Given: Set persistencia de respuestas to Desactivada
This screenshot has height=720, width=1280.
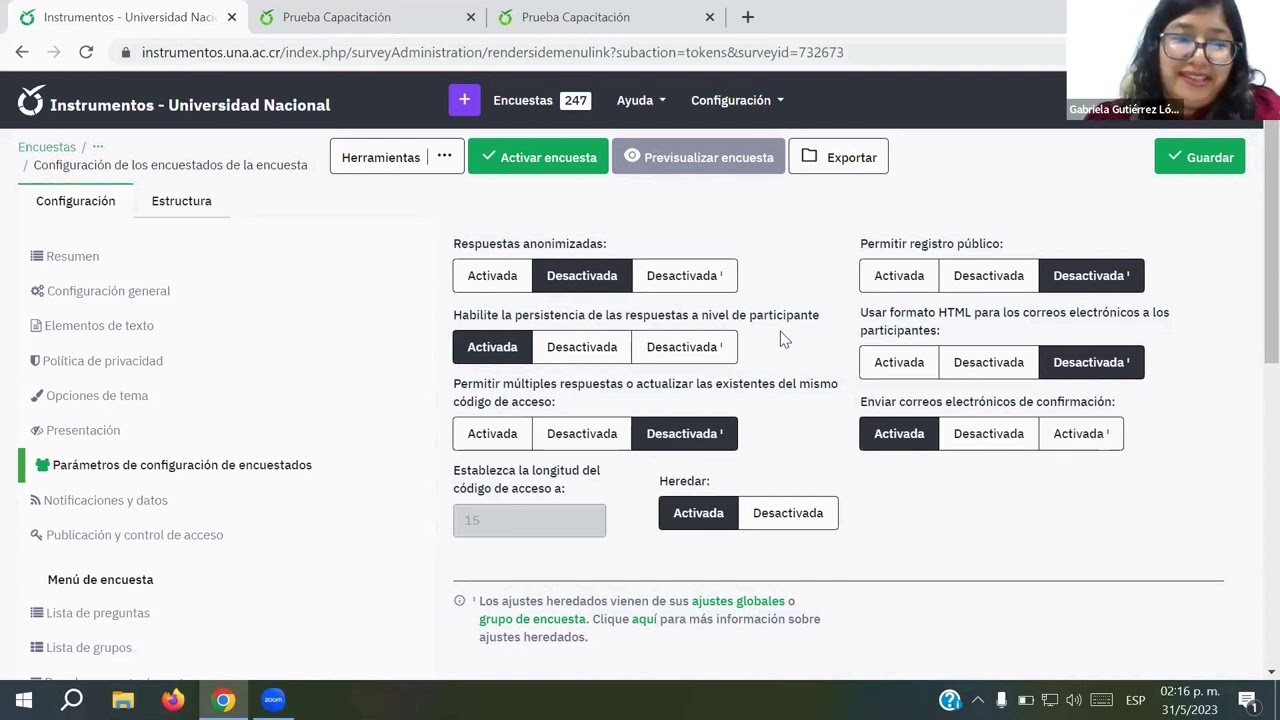Looking at the screenshot, I should click(582, 347).
